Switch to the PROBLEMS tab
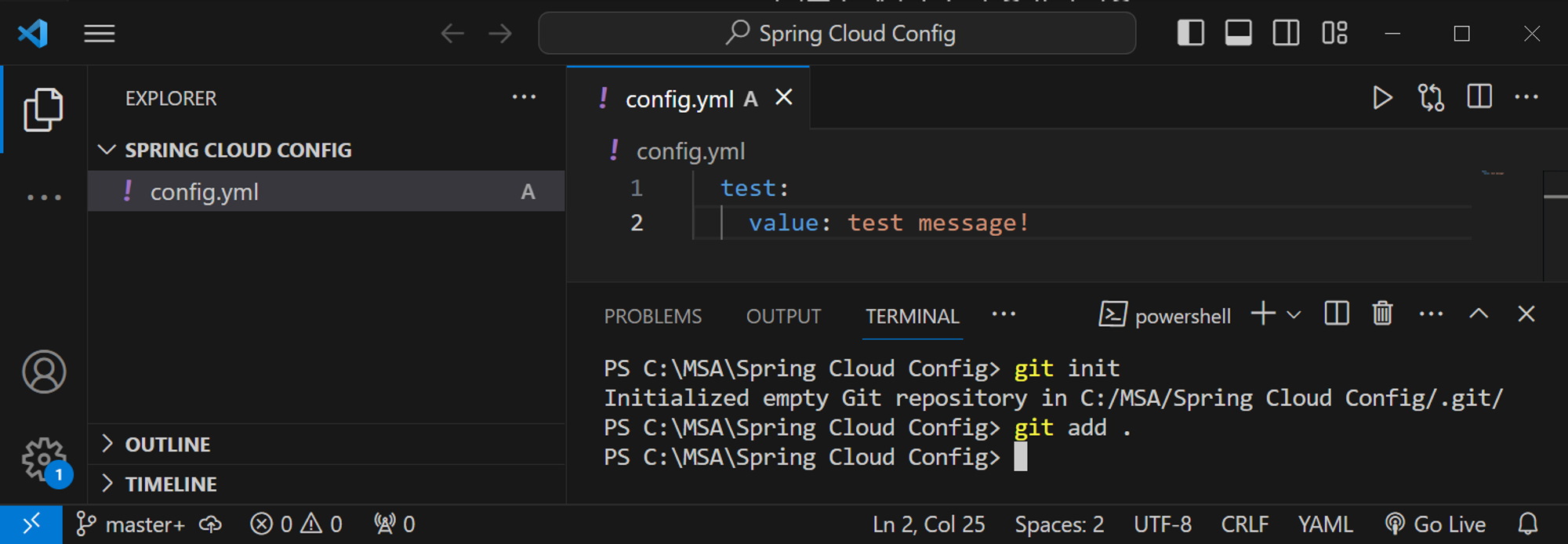This screenshot has width=1568, height=544. pos(652,317)
